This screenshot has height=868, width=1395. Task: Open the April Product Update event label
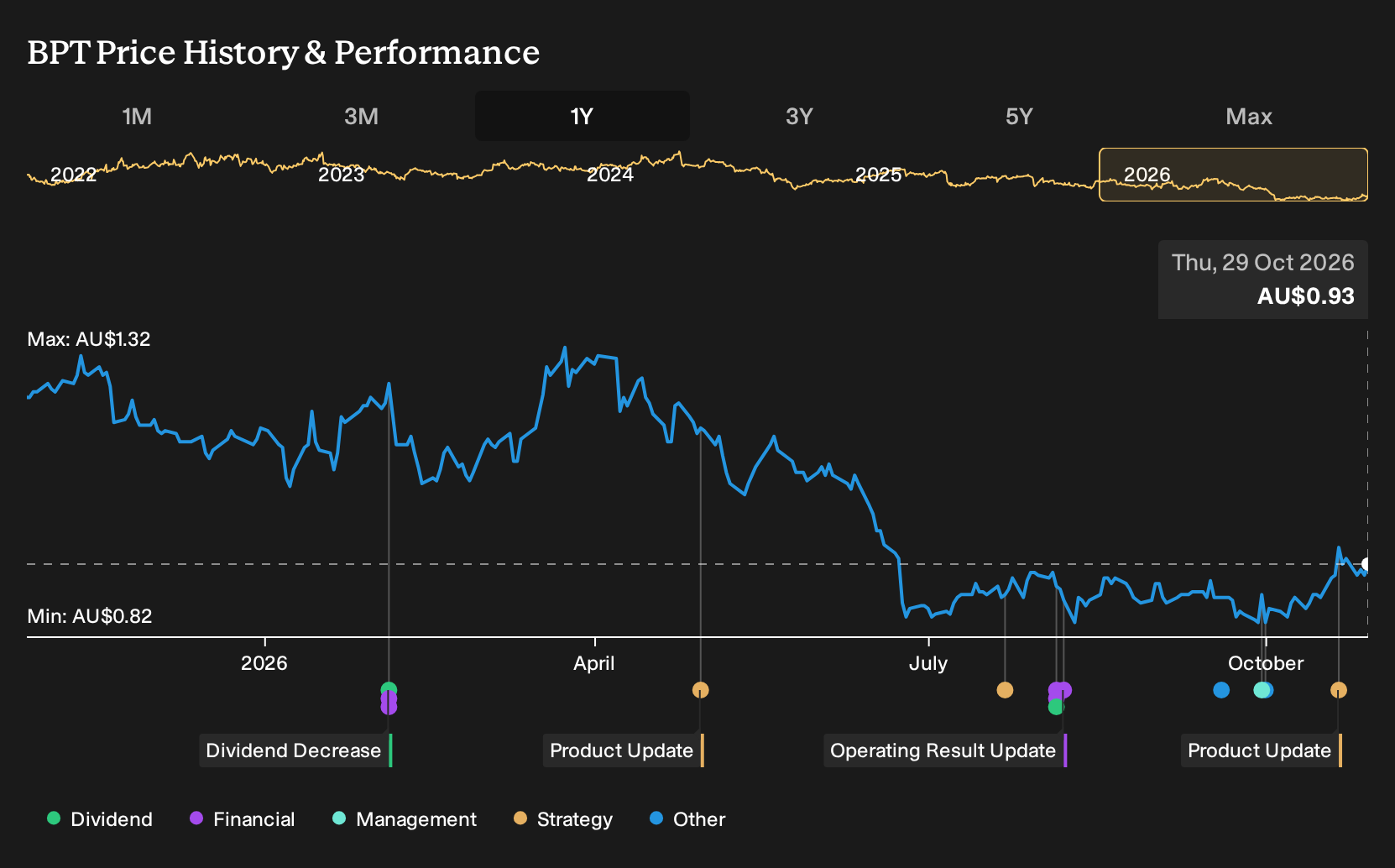(x=624, y=750)
